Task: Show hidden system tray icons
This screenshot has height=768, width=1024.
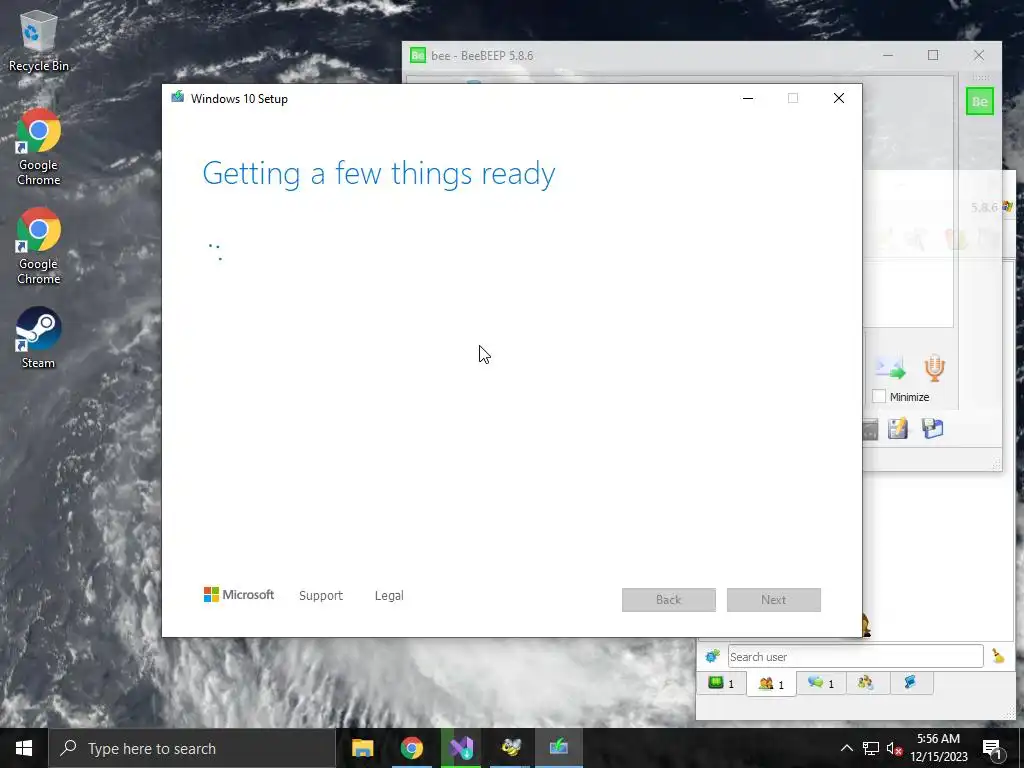Action: coord(846,748)
